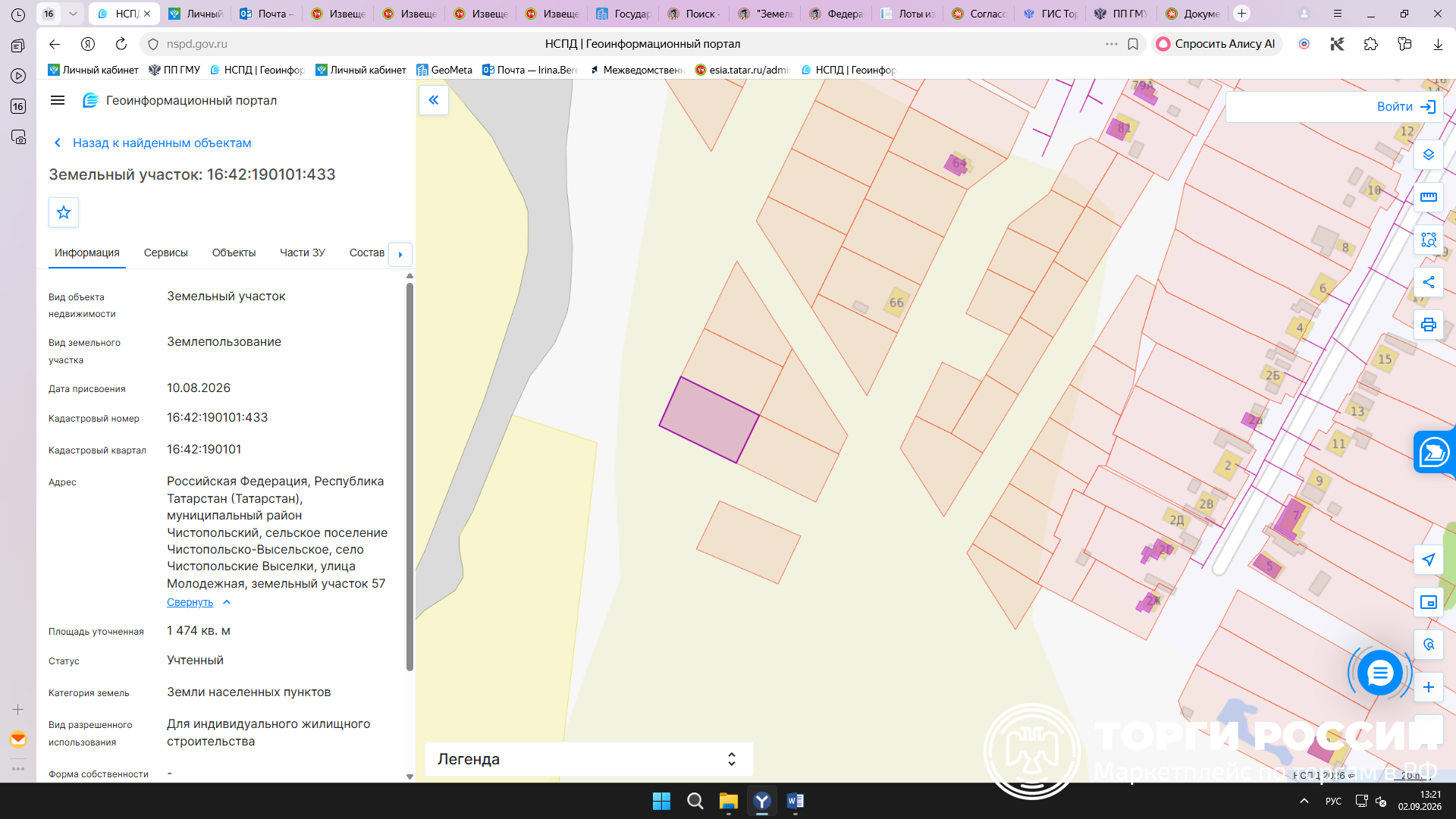Reload the browser page
The image size is (1456, 819).
(121, 44)
